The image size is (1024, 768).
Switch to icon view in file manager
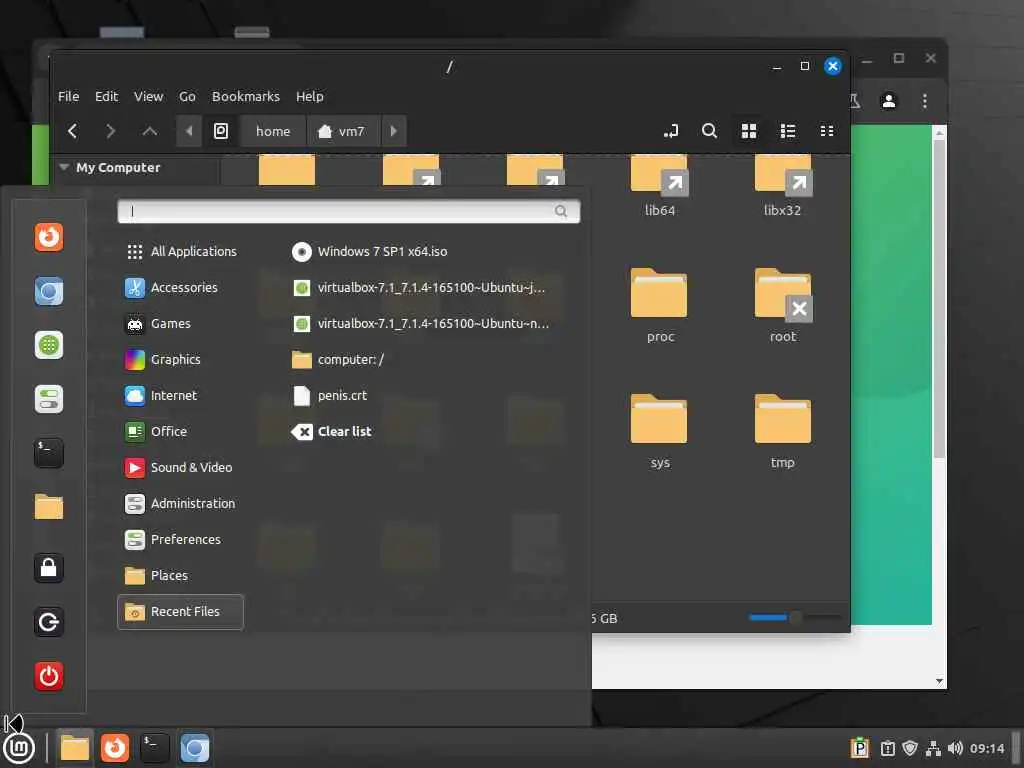(749, 131)
